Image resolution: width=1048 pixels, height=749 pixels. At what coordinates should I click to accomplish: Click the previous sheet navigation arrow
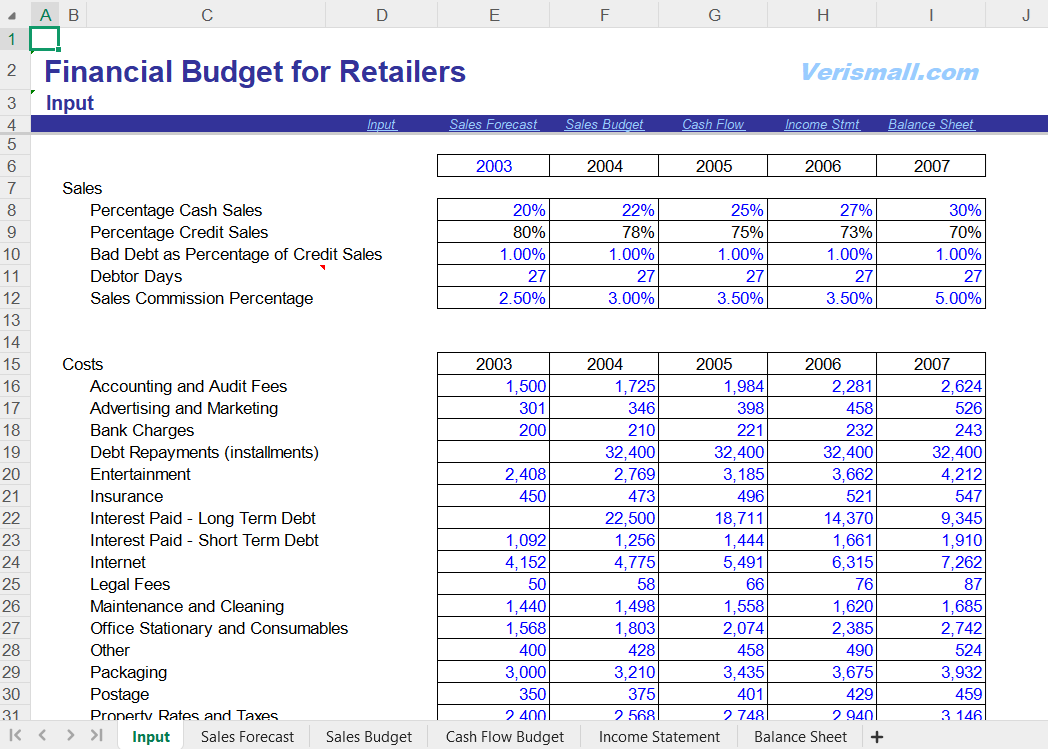coord(42,736)
